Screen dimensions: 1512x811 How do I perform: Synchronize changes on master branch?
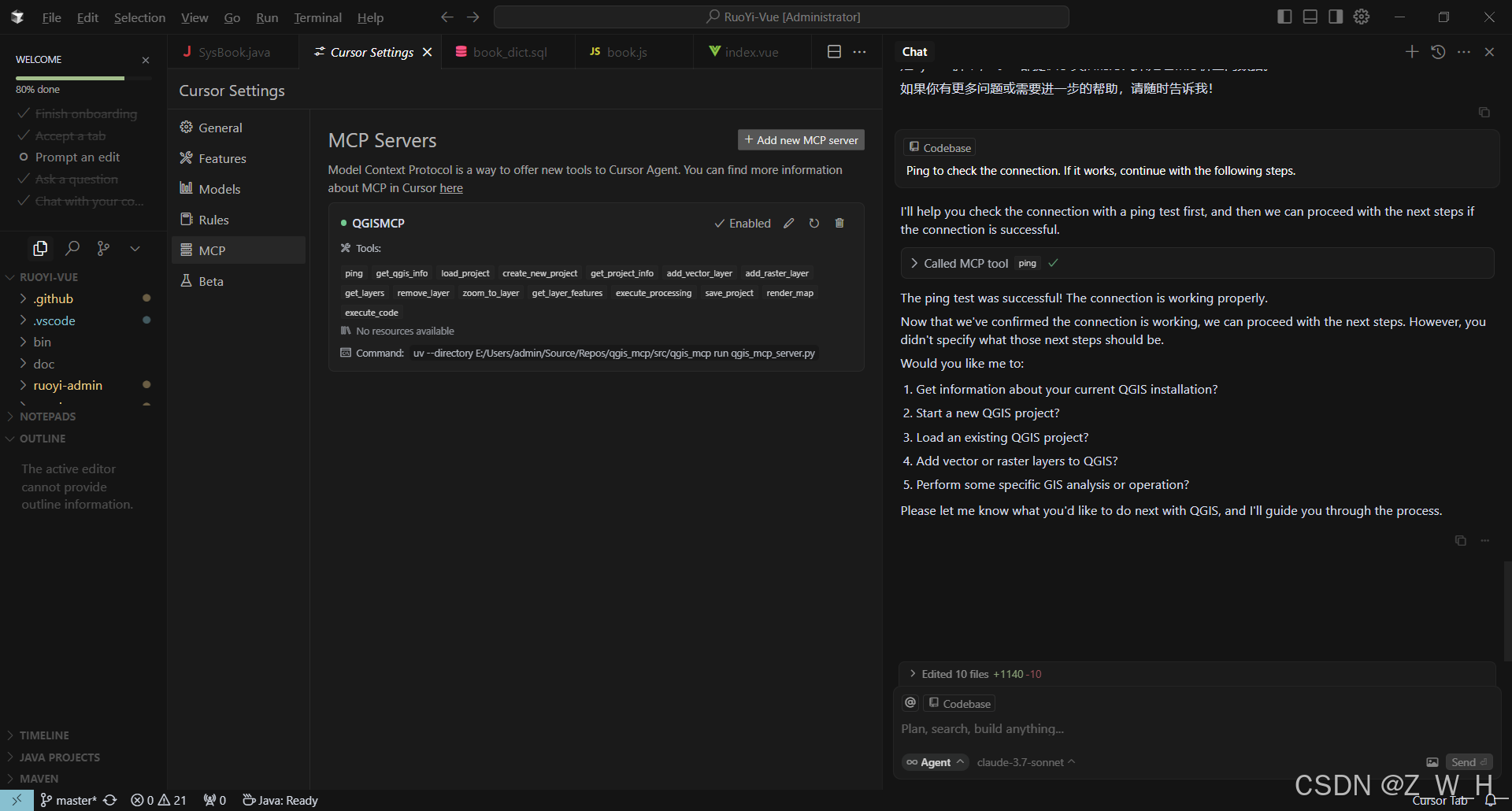click(x=110, y=800)
